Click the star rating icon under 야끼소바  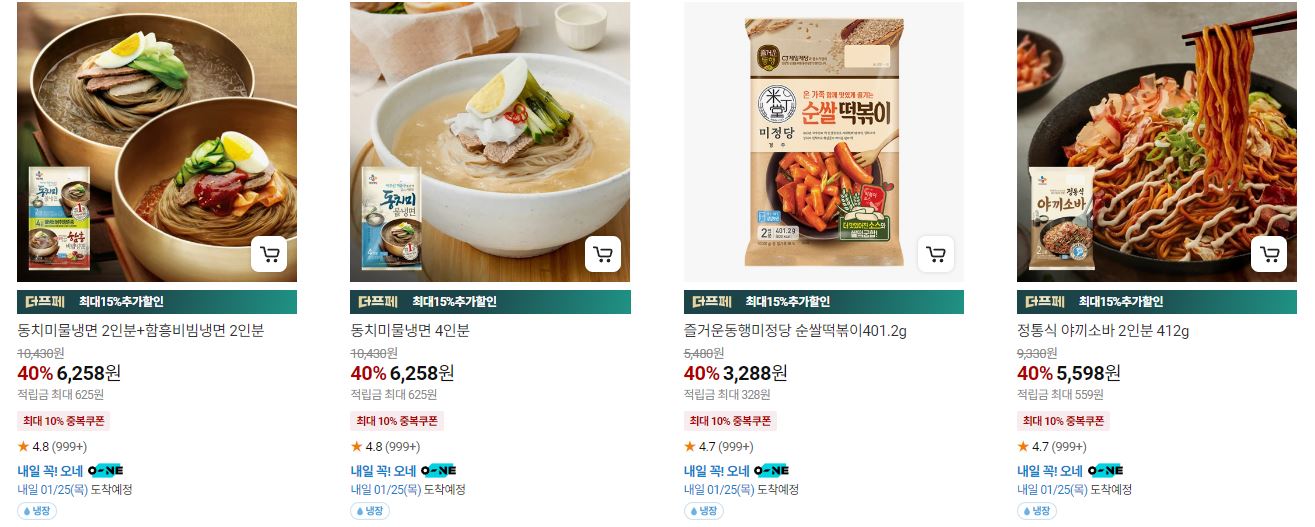pyautogui.click(x=1023, y=446)
